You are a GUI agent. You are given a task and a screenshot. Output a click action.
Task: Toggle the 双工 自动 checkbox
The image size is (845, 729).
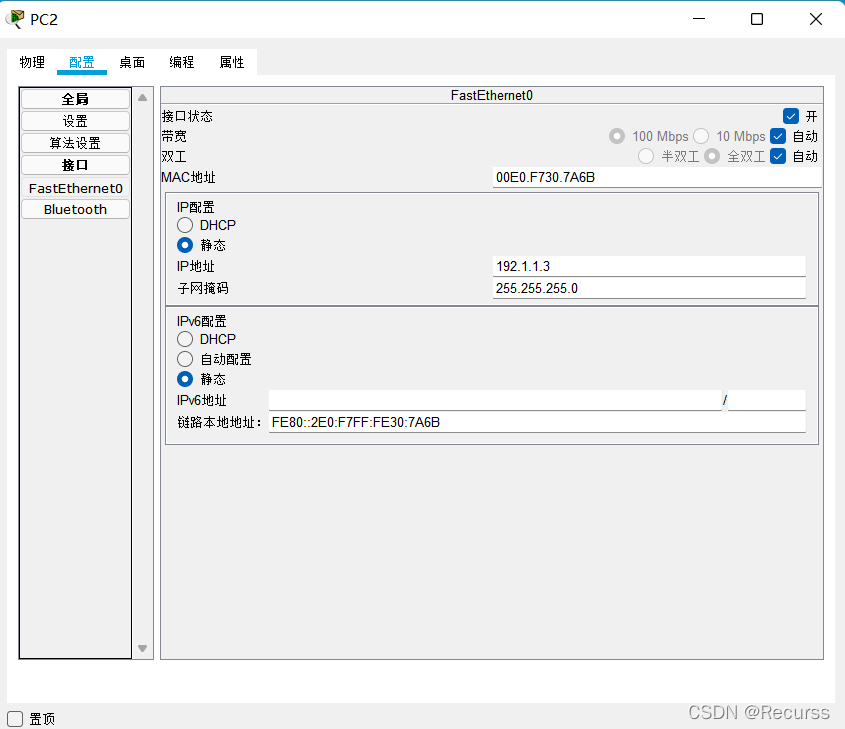pyautogui.click(x=778, y=156)
